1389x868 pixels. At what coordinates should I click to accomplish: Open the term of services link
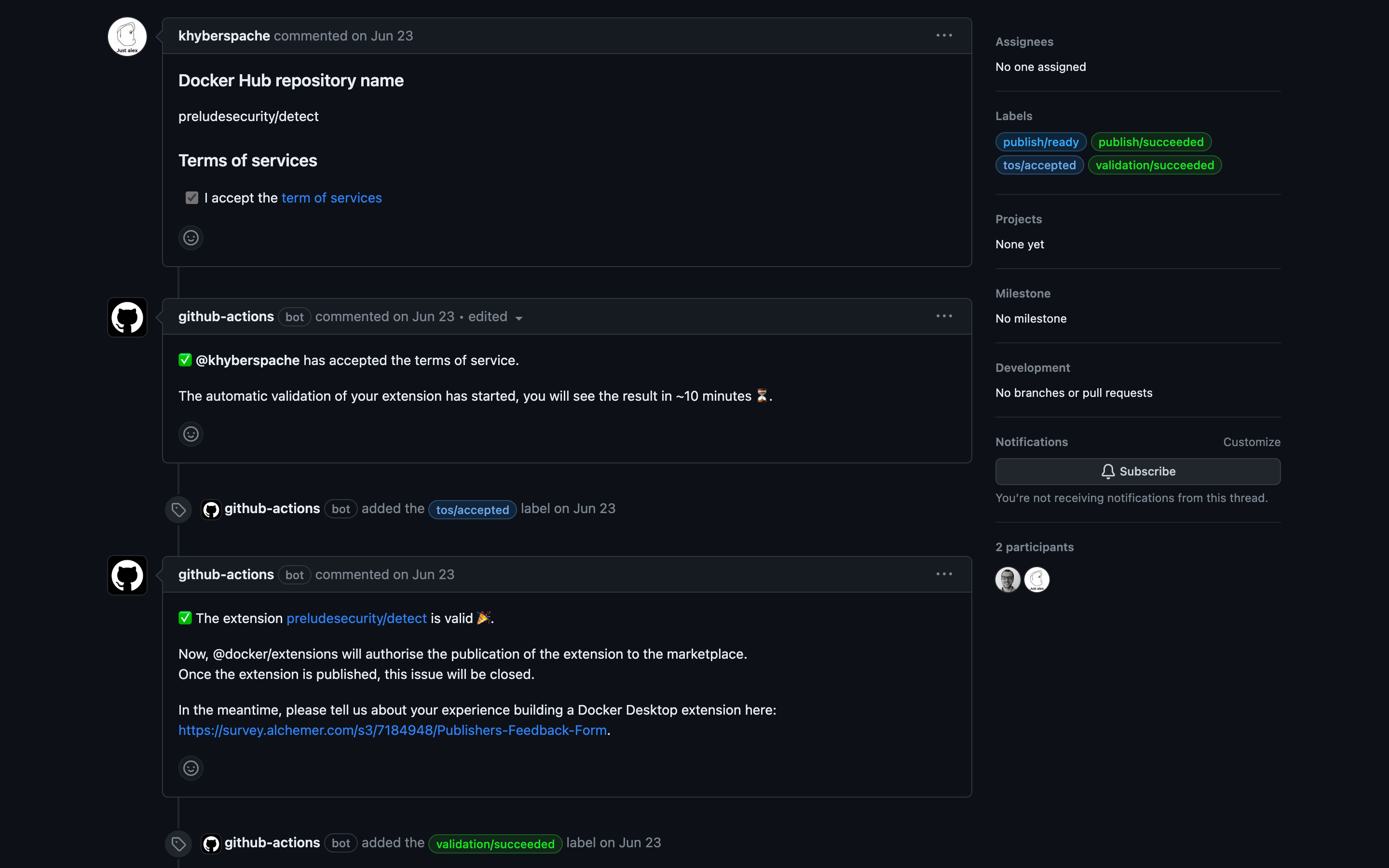[331, 198]
